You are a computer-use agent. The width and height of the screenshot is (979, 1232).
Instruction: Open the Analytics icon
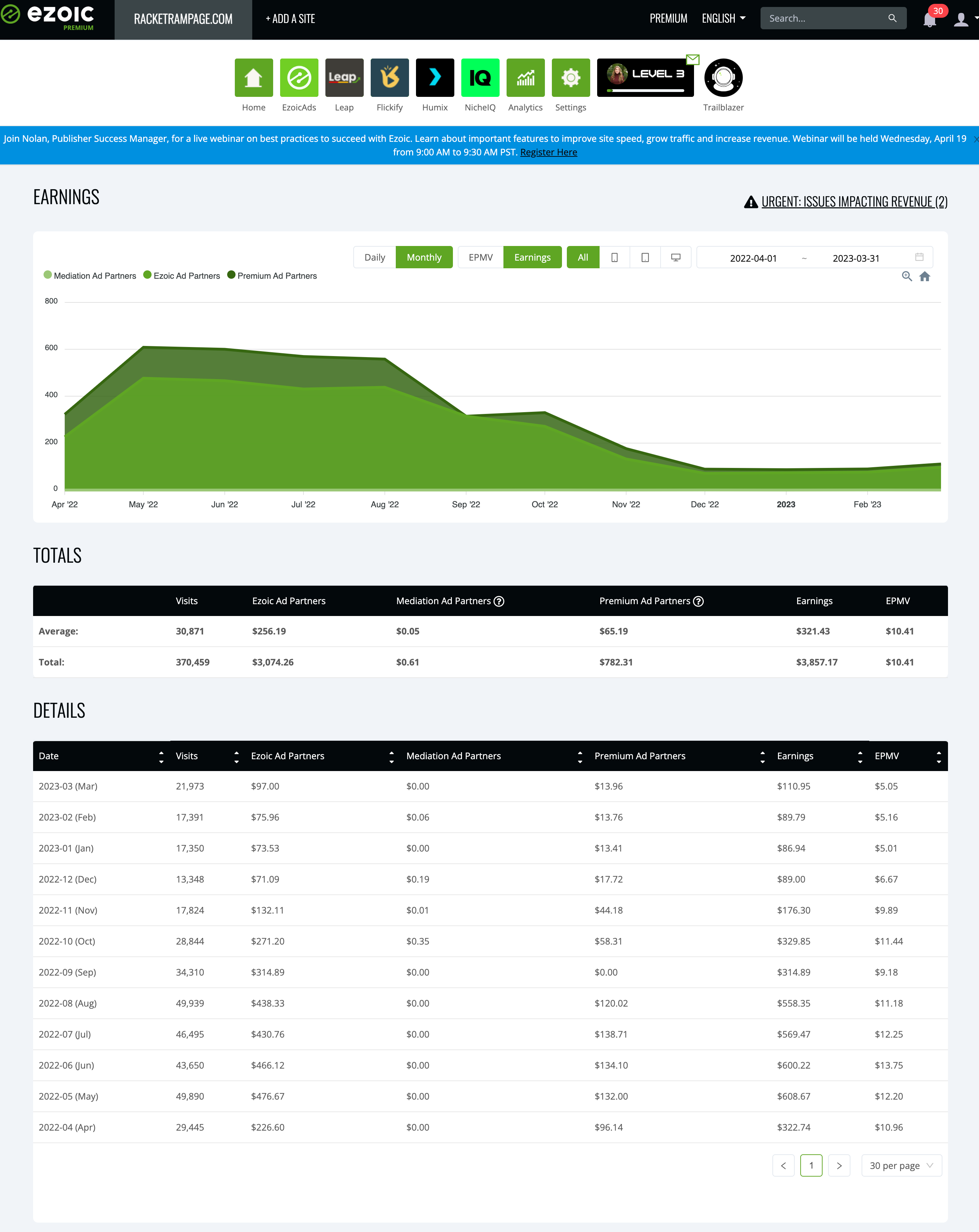coord(525,78)
